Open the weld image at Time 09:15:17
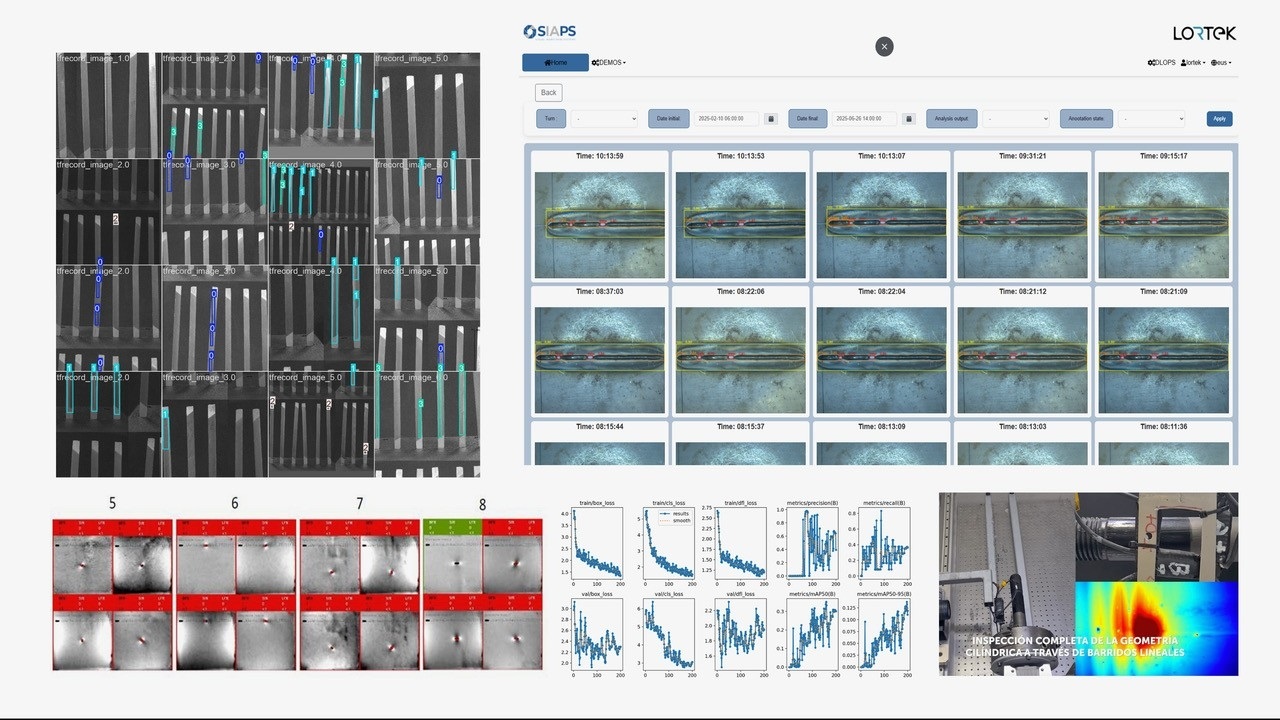This screenshot has width=1280, height=720. (1163, 225)
